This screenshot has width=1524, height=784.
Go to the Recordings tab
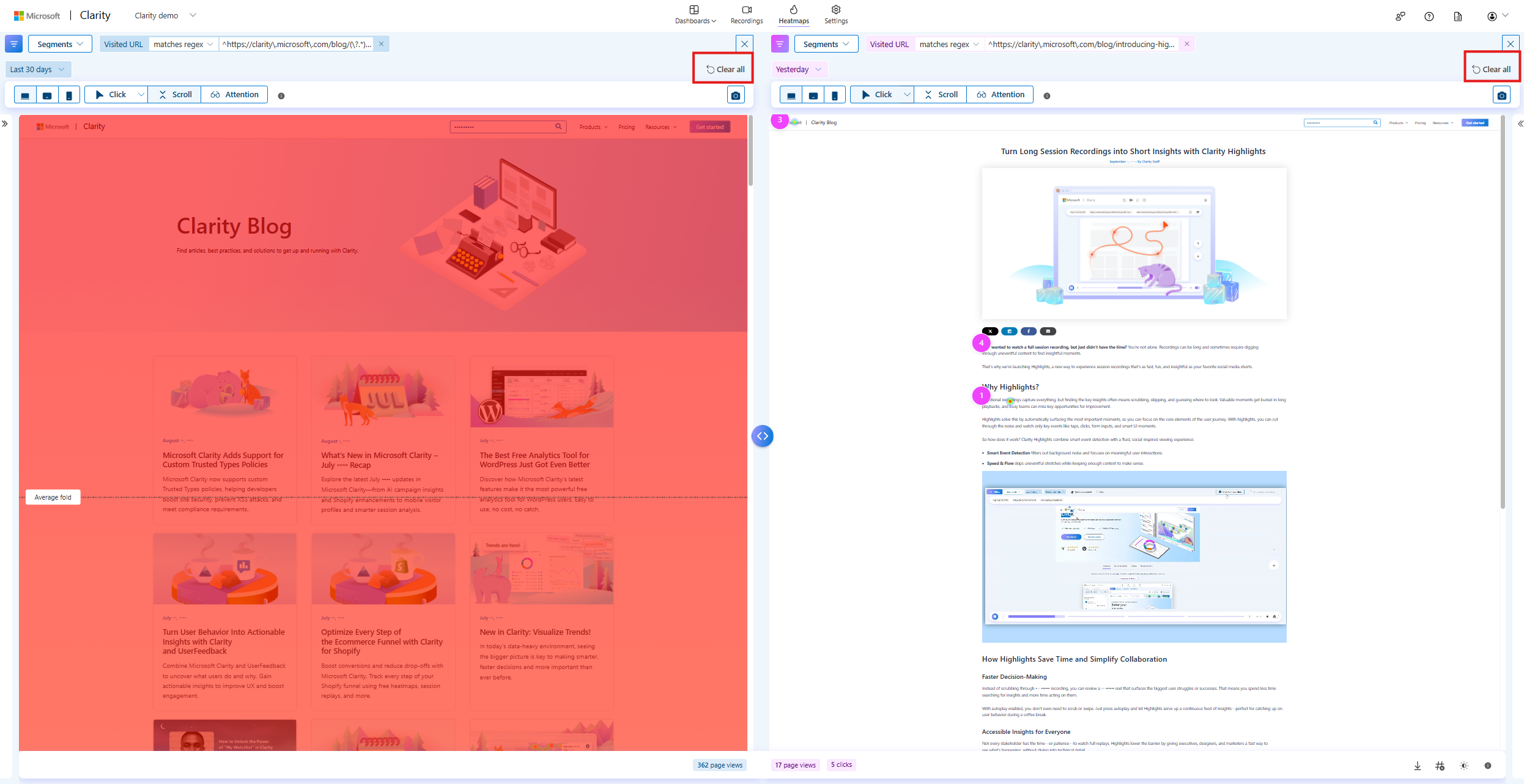pyautogui.click(x=747, y=15)
